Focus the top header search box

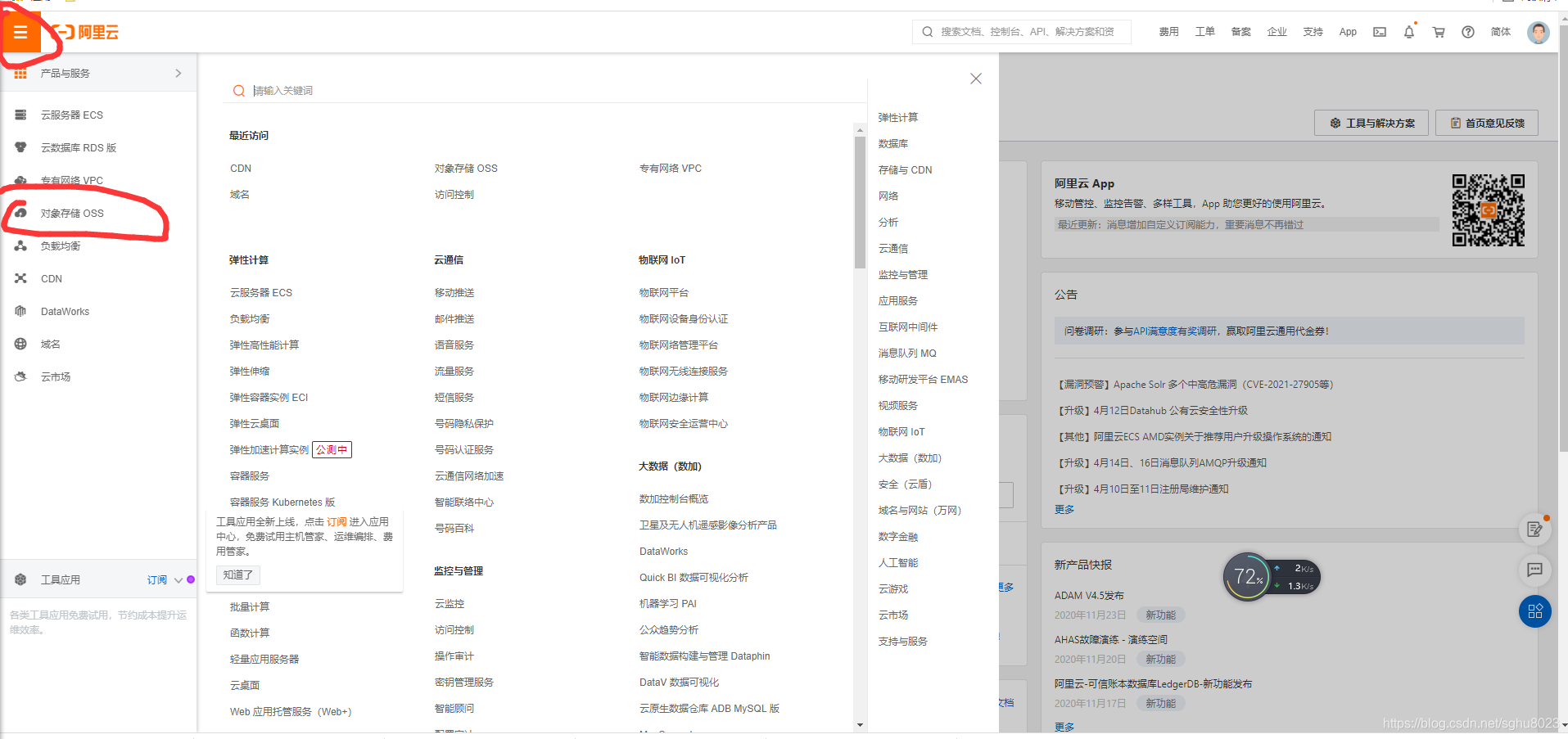1022,32
